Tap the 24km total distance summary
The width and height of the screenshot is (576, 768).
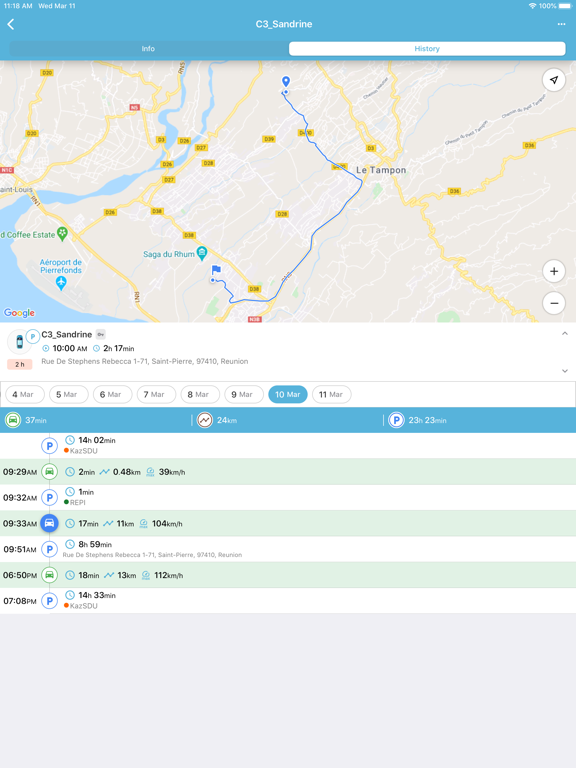(227, 420)
